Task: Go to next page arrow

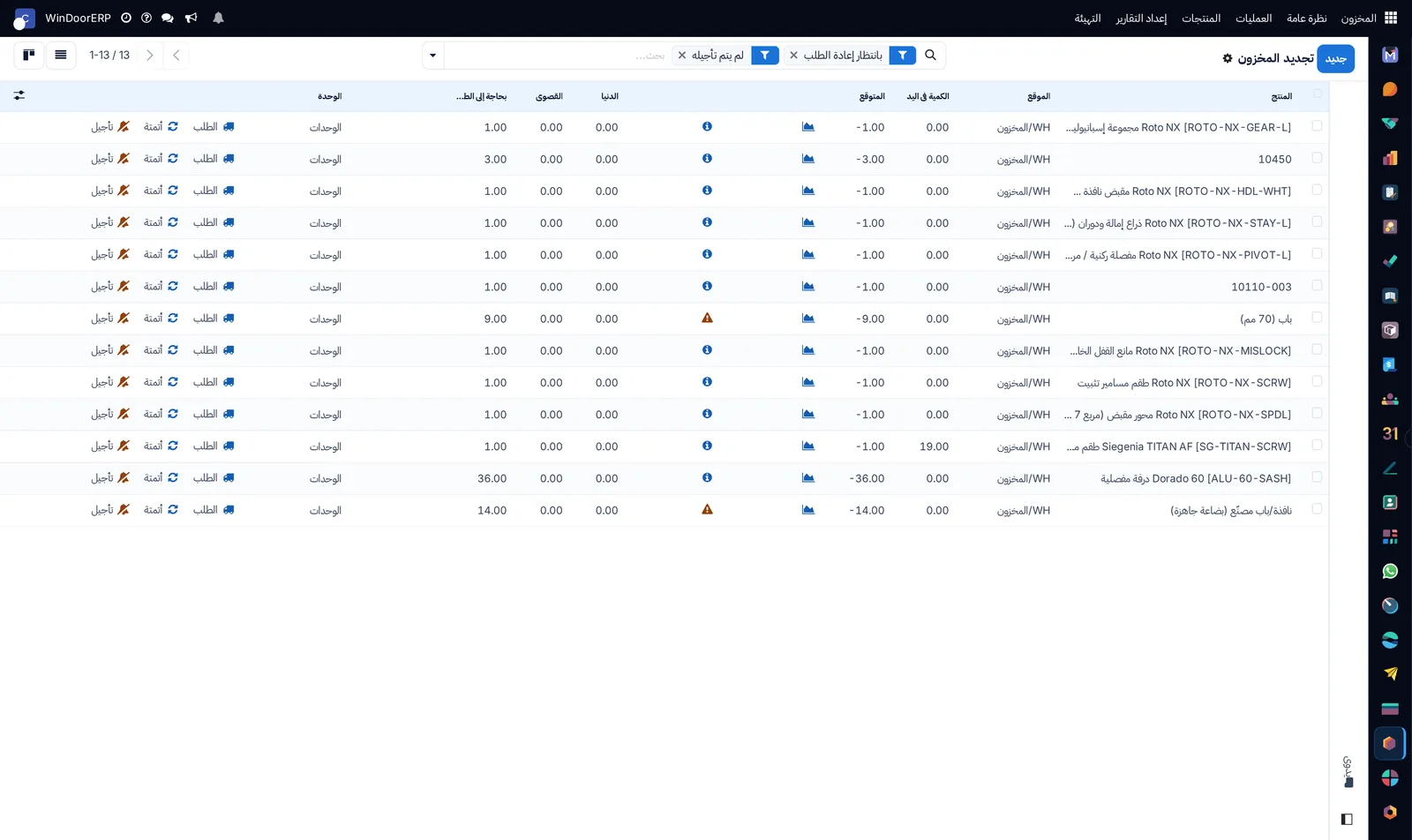Action: 150,55
